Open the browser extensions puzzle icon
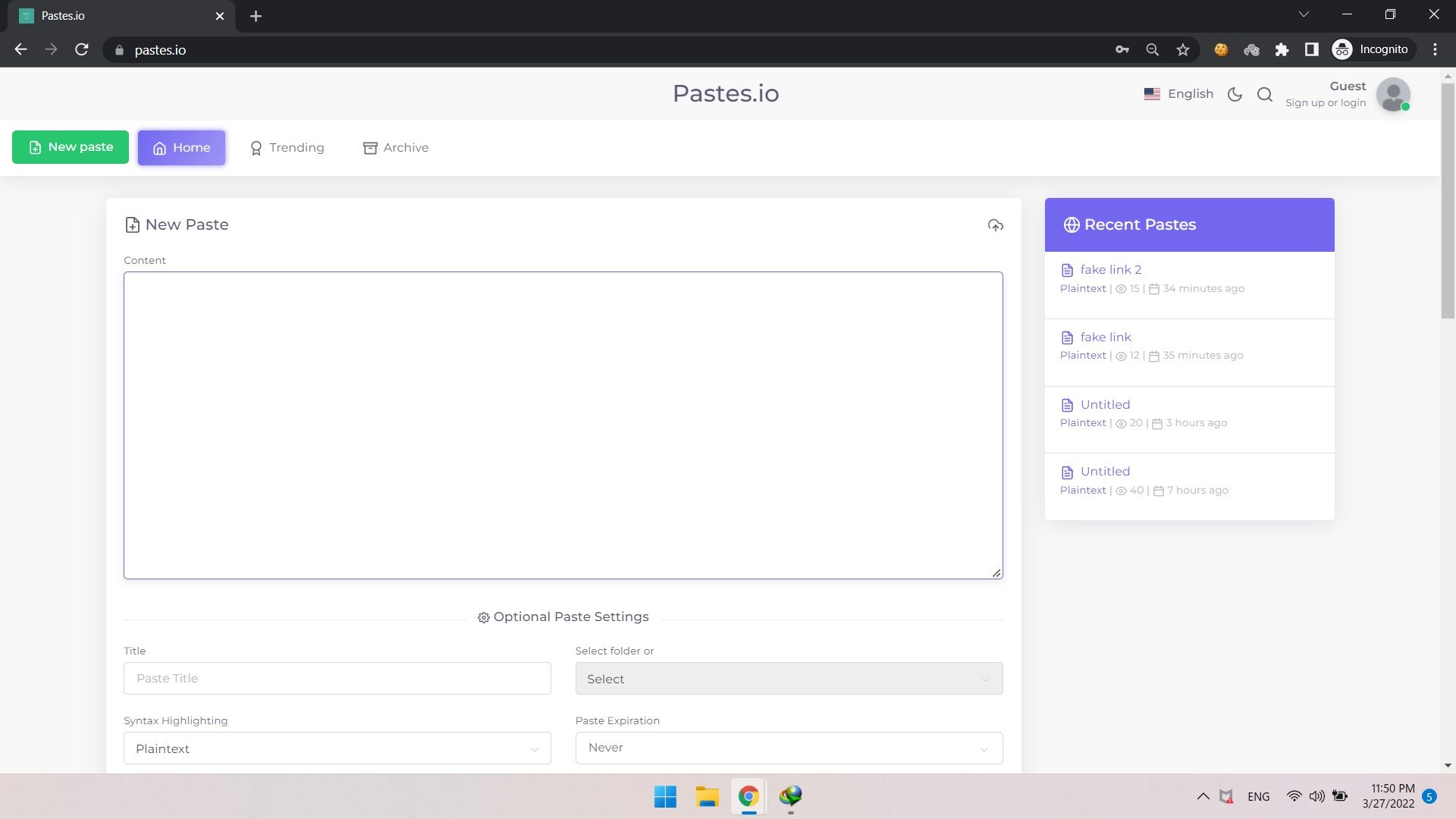 pos(1282,49)
